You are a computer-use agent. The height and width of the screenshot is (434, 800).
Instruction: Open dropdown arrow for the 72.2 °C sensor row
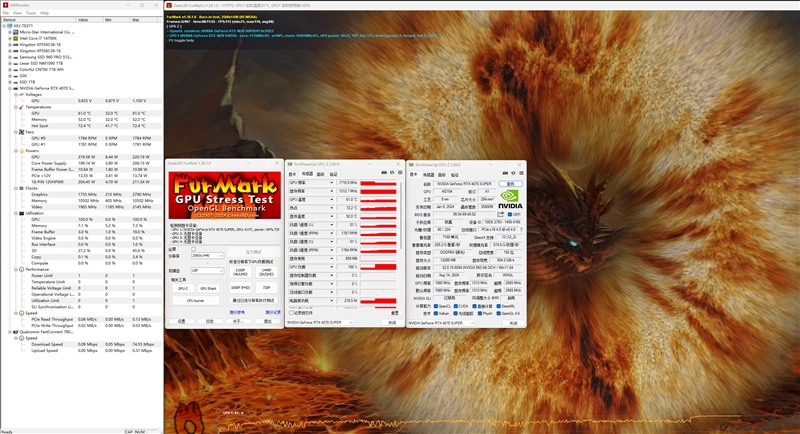click(x=332, y=208)
